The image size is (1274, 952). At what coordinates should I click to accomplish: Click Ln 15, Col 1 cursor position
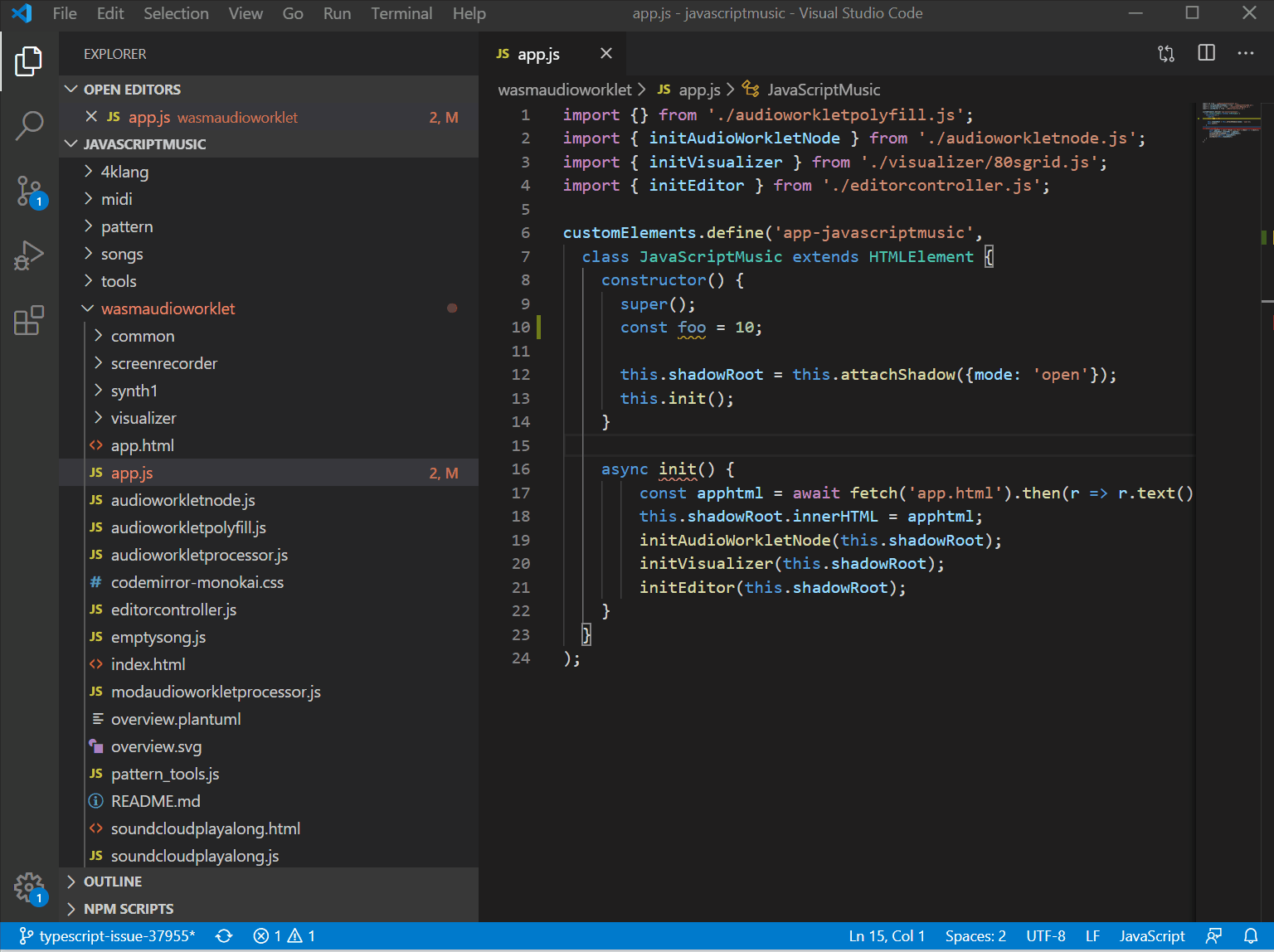click(887, 936)
